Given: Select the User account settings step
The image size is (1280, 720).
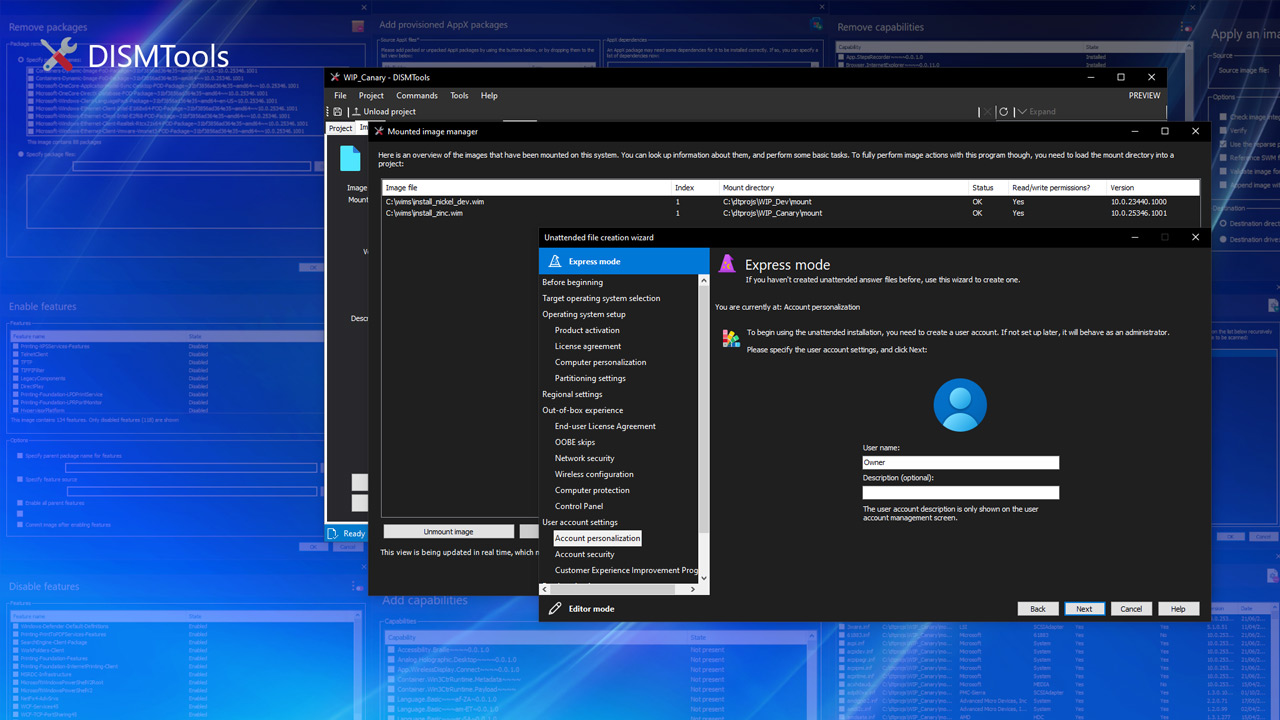Looking at the screenshot, I should [x=580, y=522].
